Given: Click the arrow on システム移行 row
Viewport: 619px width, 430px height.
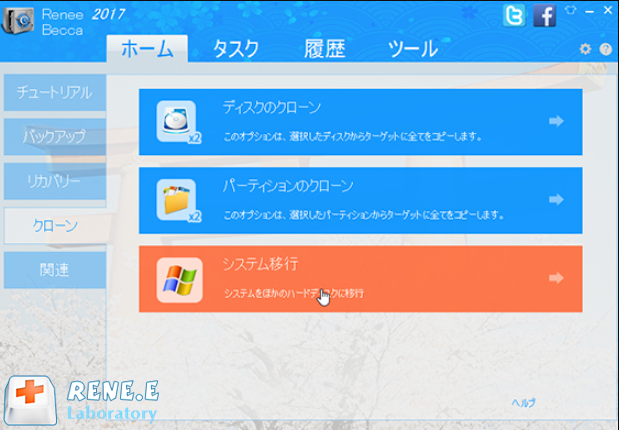Looking at the screenshot, I should (556, 278).
